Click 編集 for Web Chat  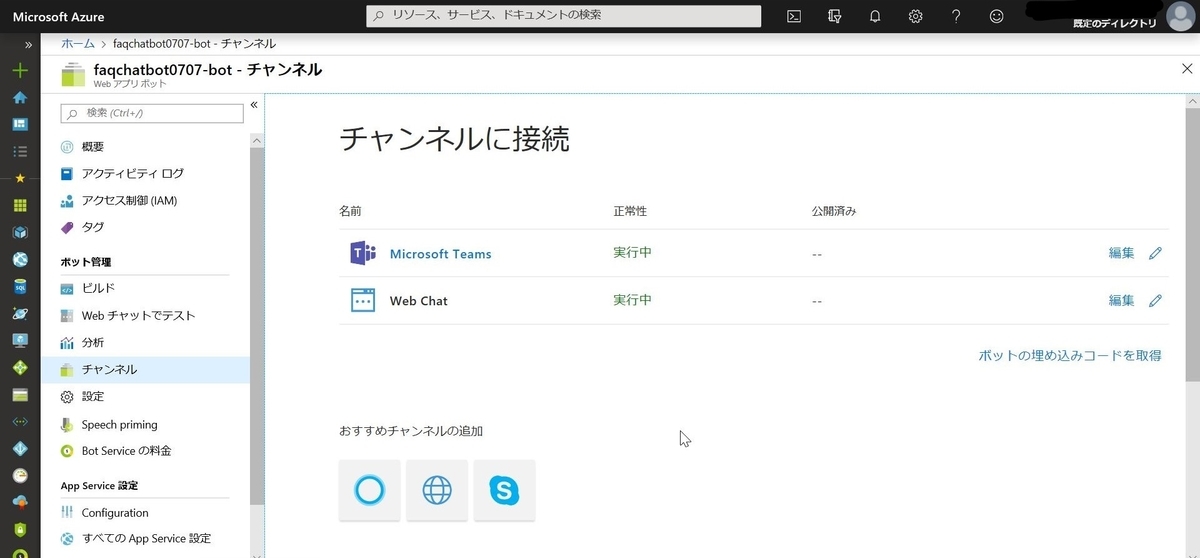pos(1121,300)
